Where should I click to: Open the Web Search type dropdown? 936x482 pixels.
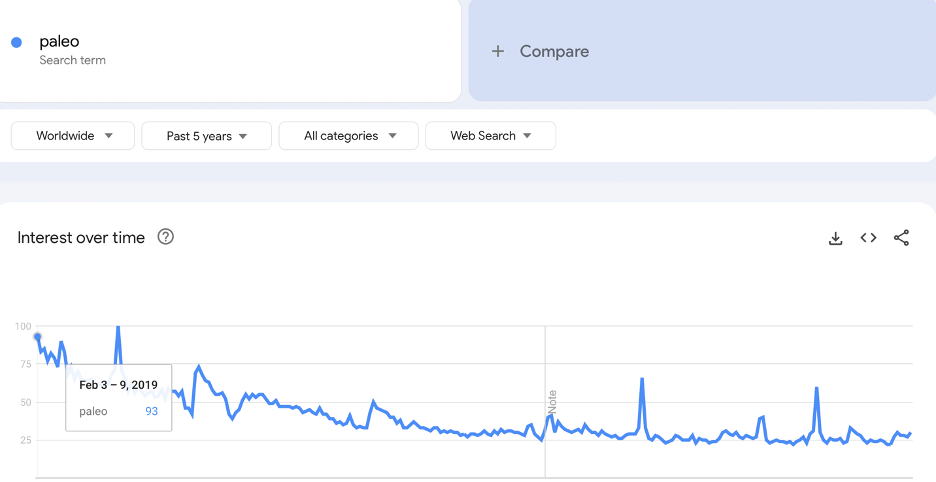491,136
